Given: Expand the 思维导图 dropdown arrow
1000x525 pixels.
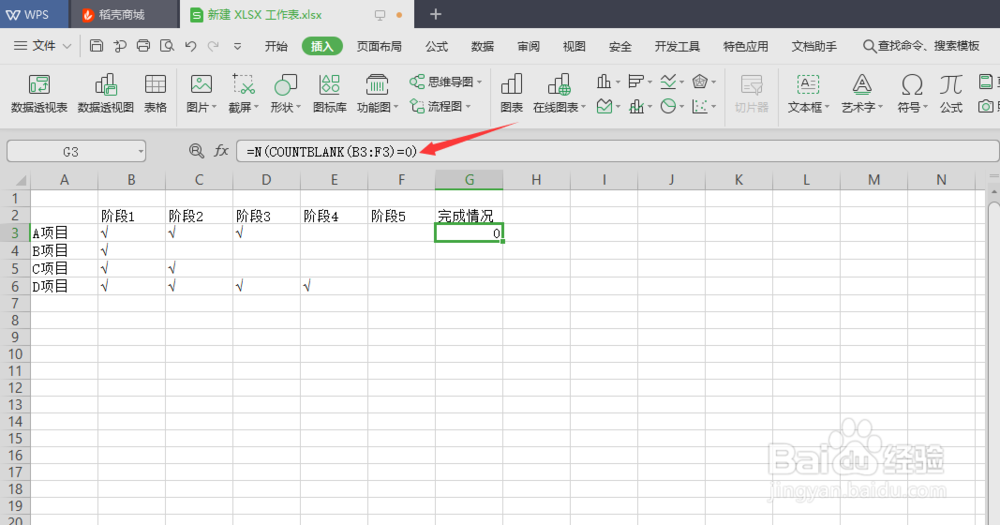Looking at the screenshot, I should click(x=479, y=82).
